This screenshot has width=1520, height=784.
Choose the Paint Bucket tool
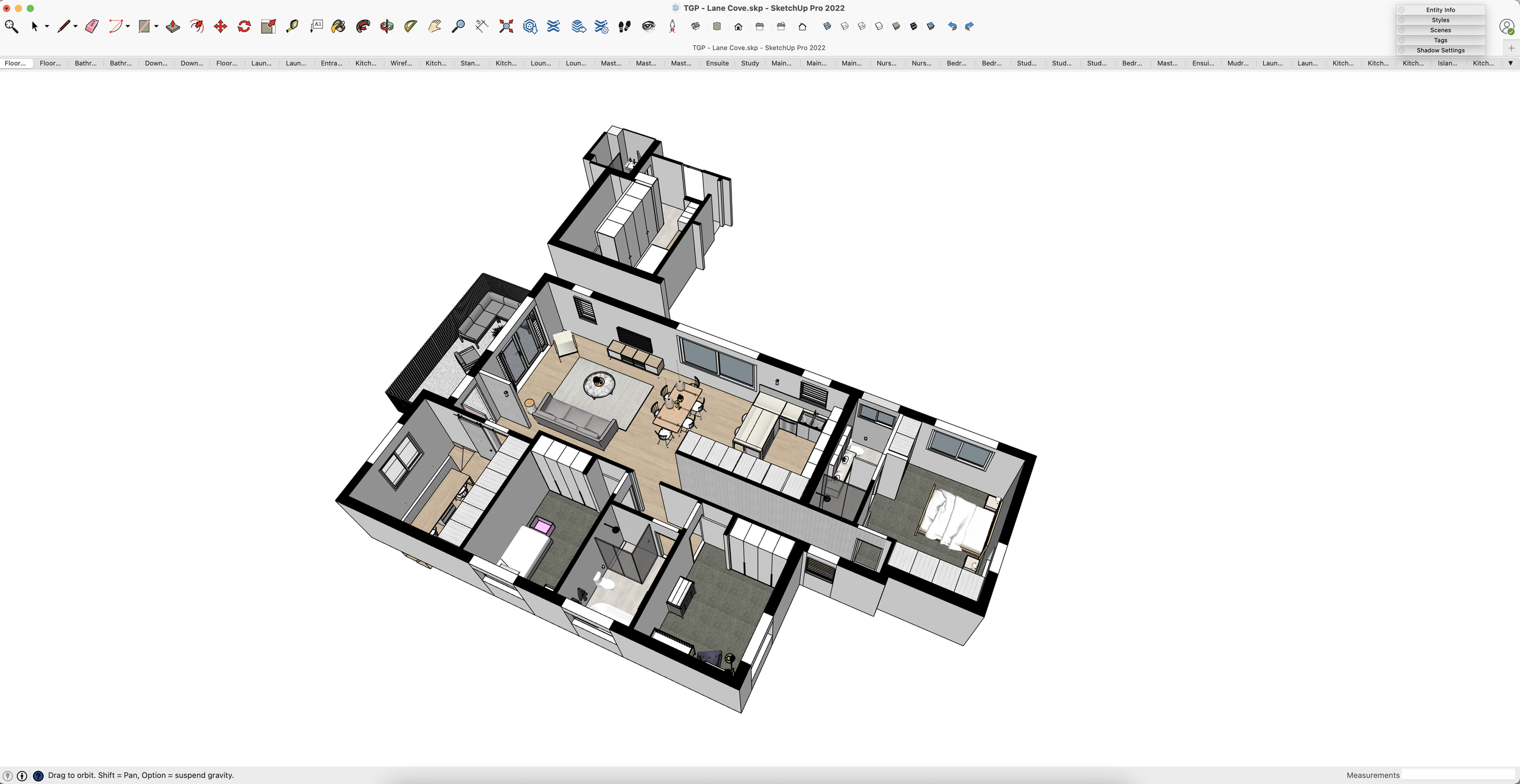(339, 26)
